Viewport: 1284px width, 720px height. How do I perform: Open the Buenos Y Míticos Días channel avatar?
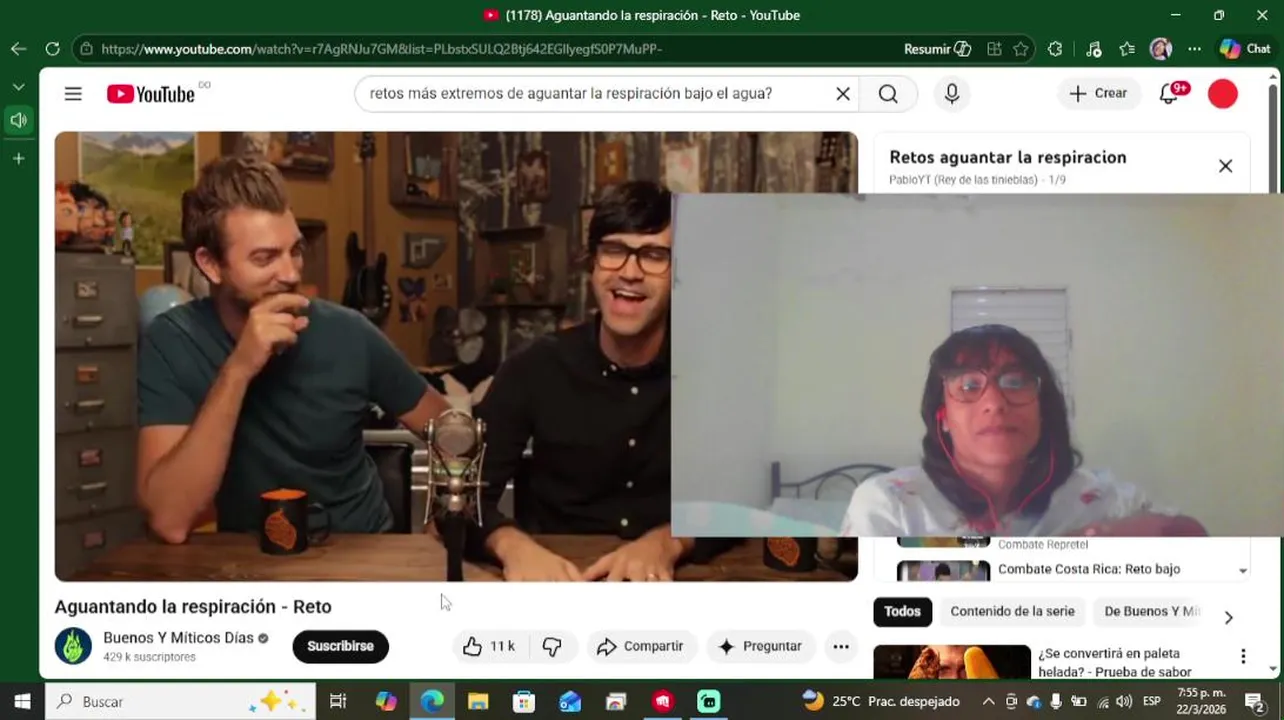[x=73, y=646]
